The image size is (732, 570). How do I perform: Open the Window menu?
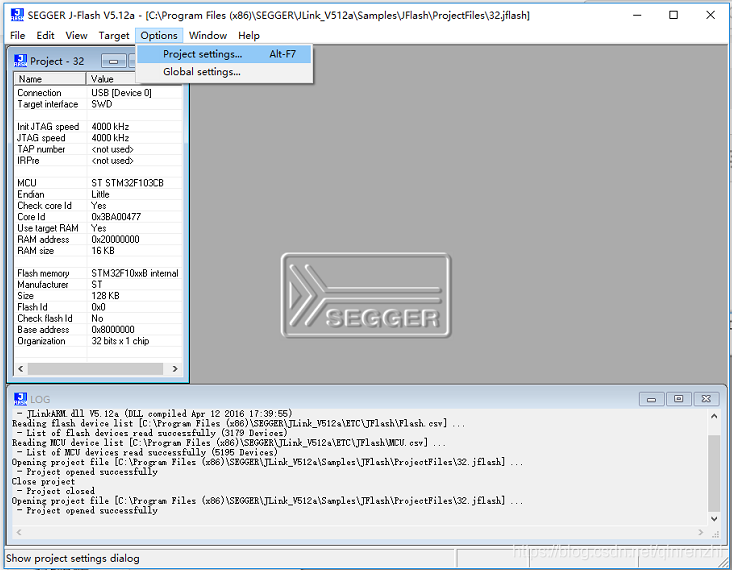[x=208, y=35]
